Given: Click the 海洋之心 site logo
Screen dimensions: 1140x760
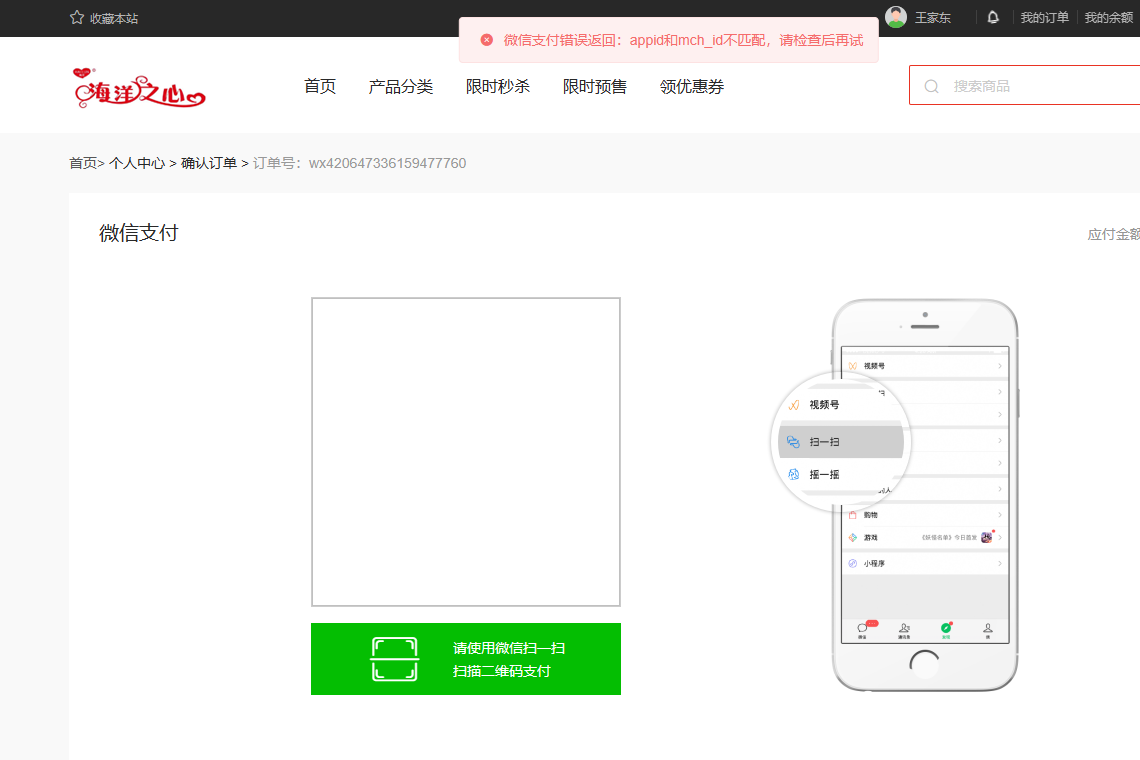Looking at the screenshot, I should coord(140,88).
